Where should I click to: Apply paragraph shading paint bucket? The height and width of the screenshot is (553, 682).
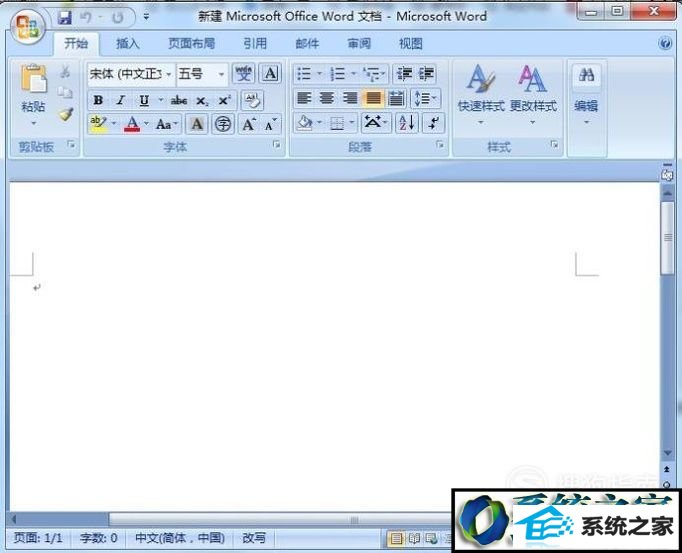coord(305,123)
